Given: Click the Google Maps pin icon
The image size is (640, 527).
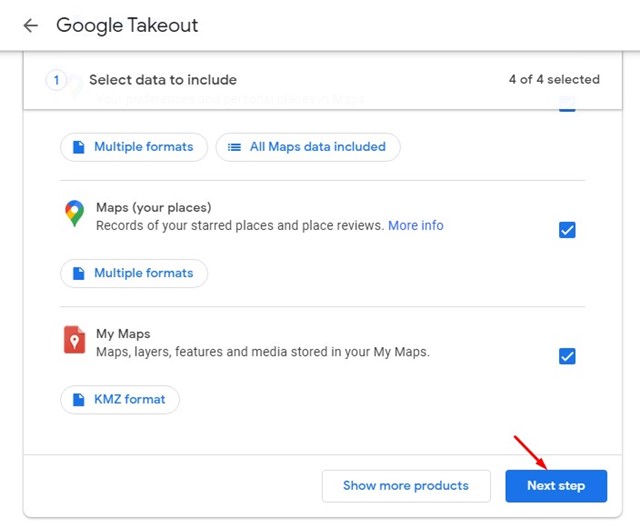Looking at the screenshot, I should pos(74,213).
